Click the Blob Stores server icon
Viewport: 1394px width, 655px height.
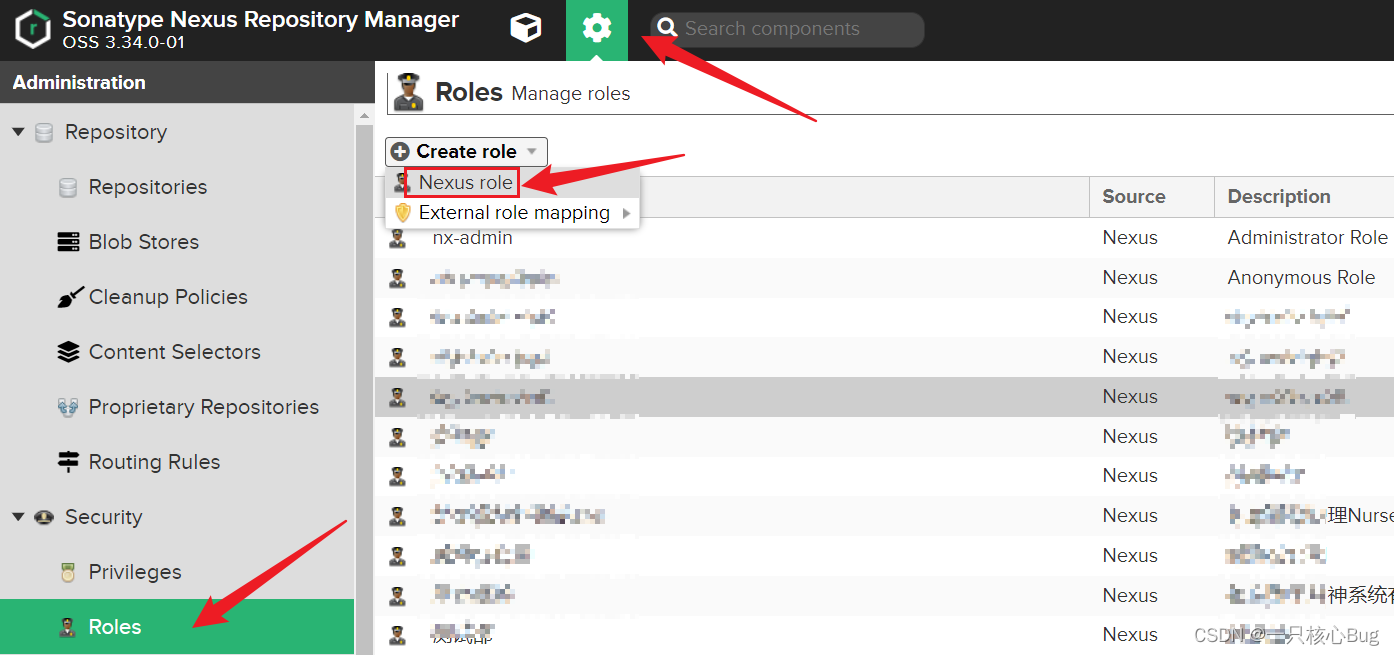point(68,242)
